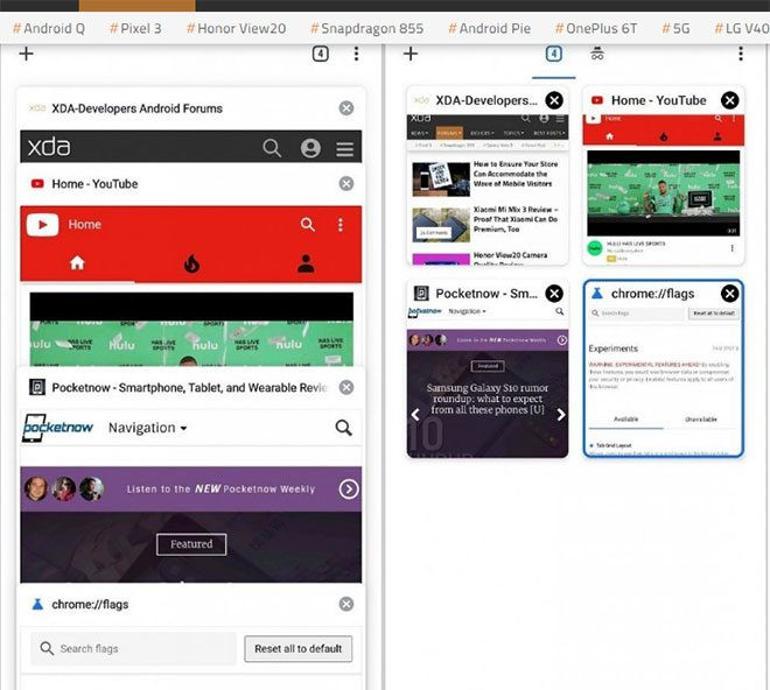Click the #Android Pie tag
The height and width of the screenshot is (690, 770).
[489, 28]
